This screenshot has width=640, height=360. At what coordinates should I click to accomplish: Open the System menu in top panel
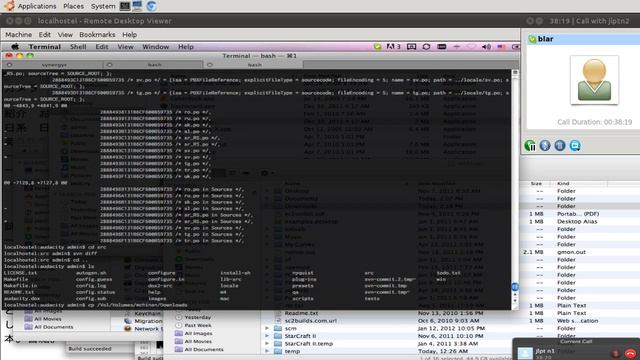(103, 6)
